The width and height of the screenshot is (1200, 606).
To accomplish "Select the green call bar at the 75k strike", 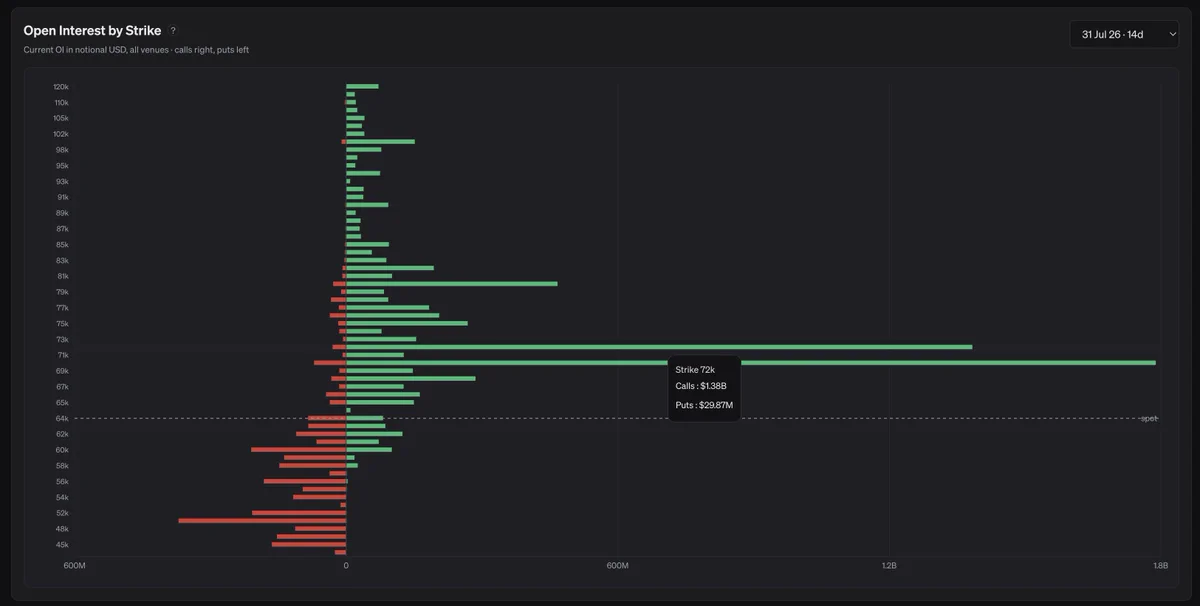I will 407,323.
